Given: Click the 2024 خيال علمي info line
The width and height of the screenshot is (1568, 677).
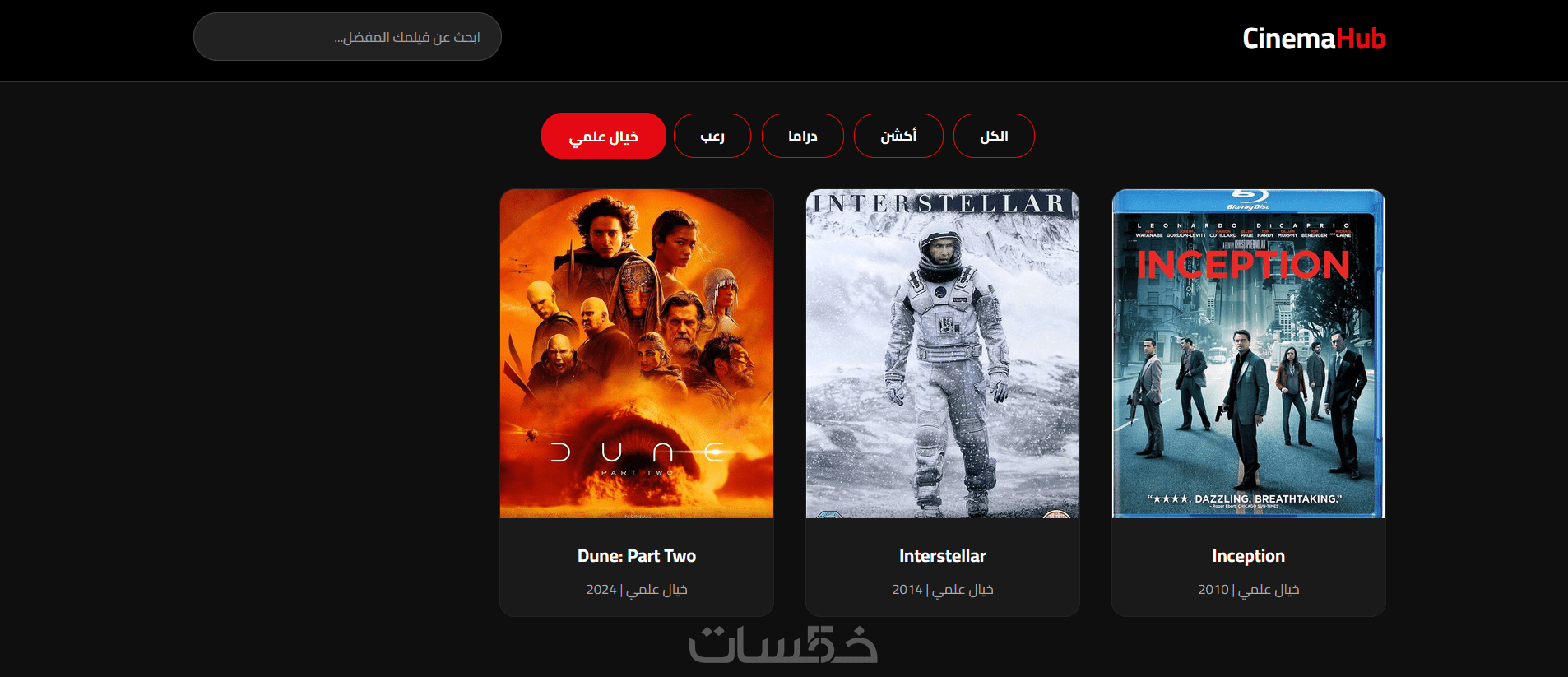Looking at the screenshot, I should point(637,590).
